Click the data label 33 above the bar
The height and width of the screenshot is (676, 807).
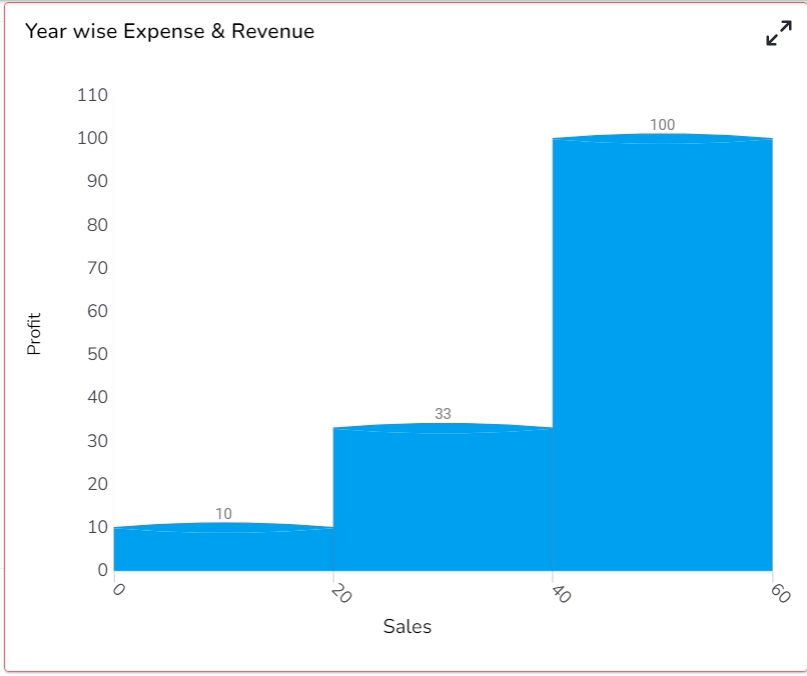point(443,413)
